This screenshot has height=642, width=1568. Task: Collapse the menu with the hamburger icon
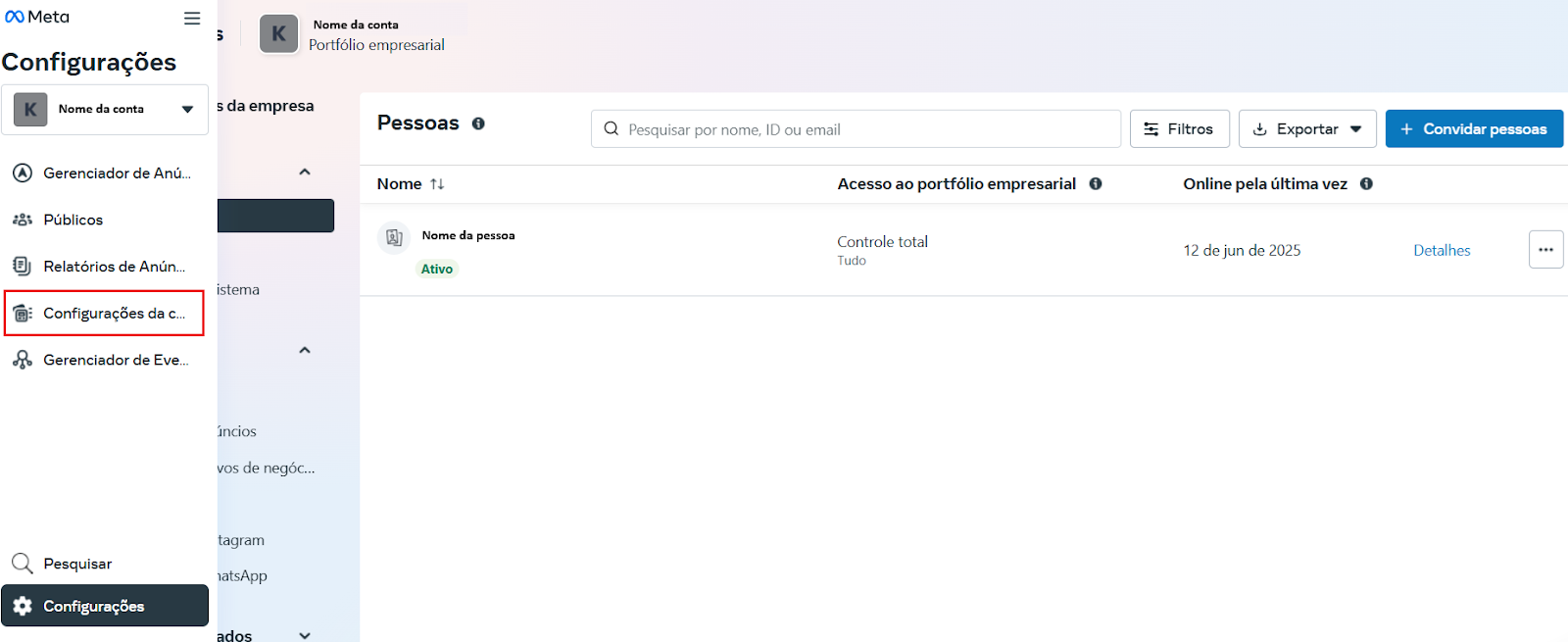[192, 19]
